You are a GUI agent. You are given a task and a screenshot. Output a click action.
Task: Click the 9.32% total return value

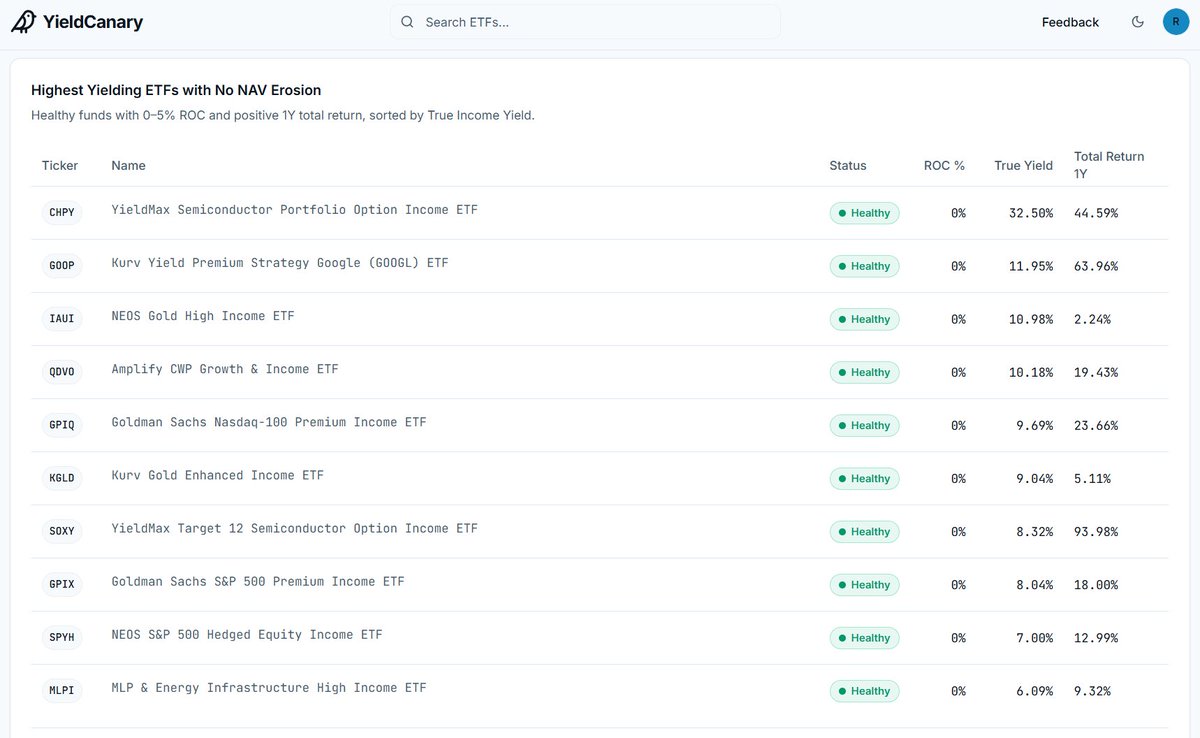point(1092,690)
